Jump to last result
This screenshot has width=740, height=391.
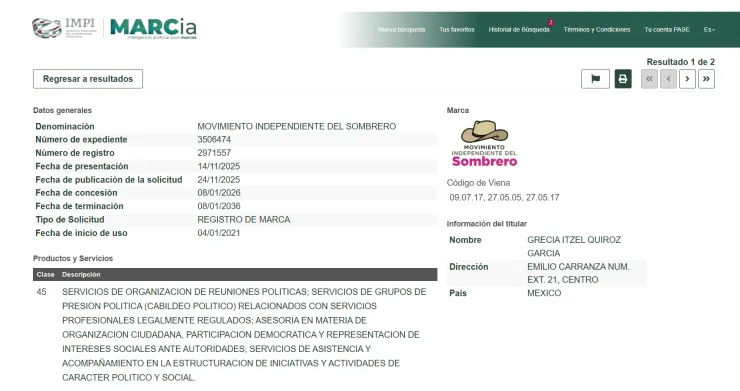coord(706,79)
